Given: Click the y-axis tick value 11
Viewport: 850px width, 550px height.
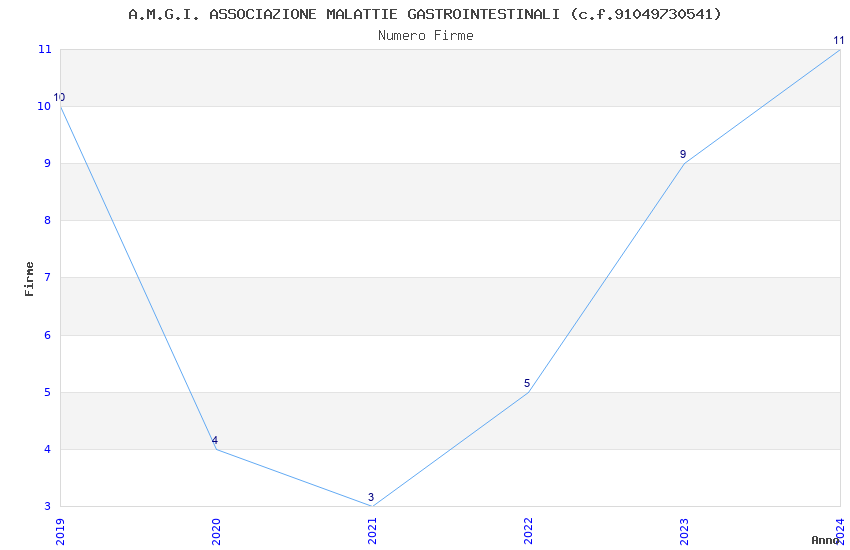Looking at the screenshot, I should [44, 49].
